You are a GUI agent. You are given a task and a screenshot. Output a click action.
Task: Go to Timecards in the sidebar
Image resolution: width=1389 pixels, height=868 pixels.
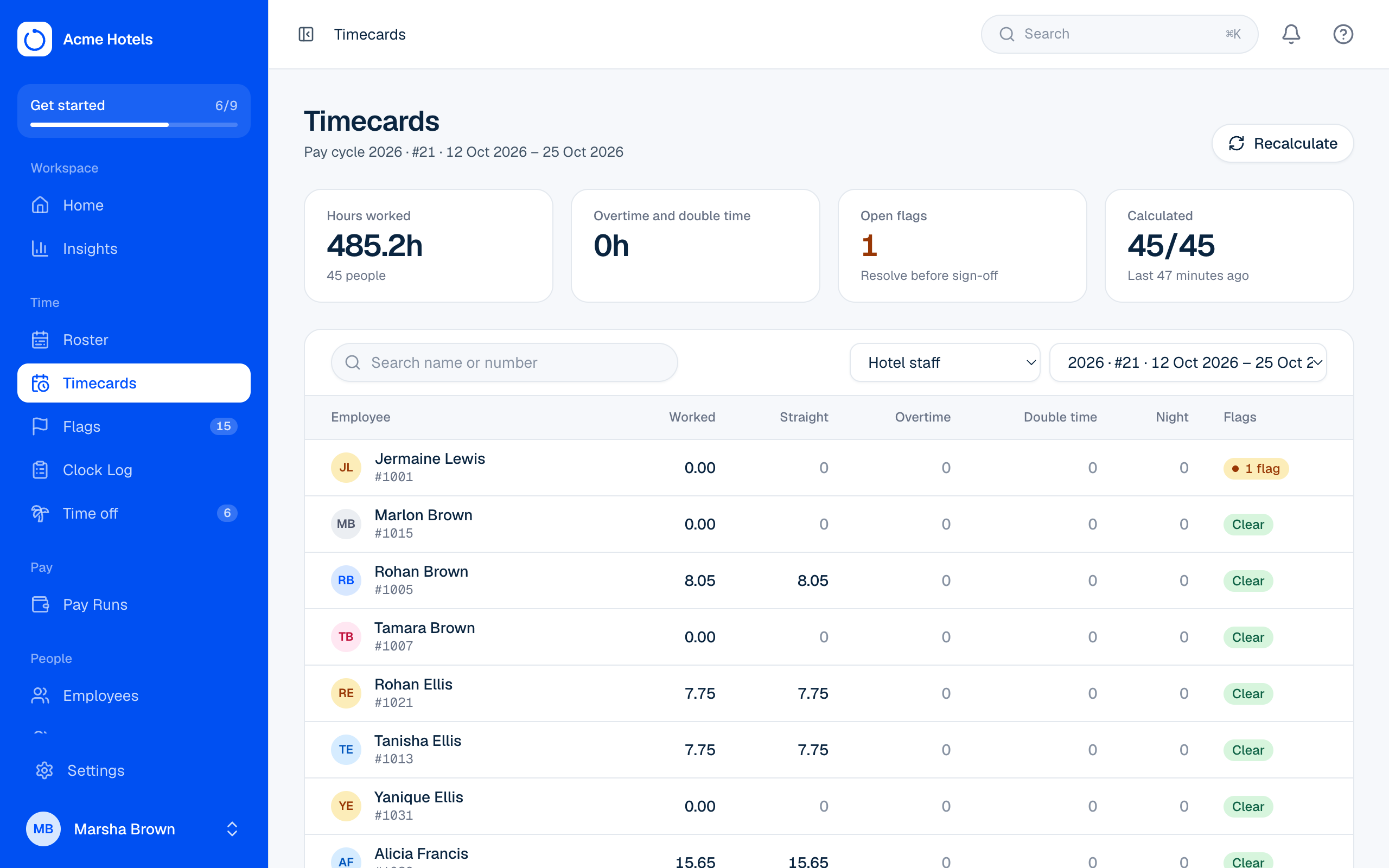click(133, 383)
